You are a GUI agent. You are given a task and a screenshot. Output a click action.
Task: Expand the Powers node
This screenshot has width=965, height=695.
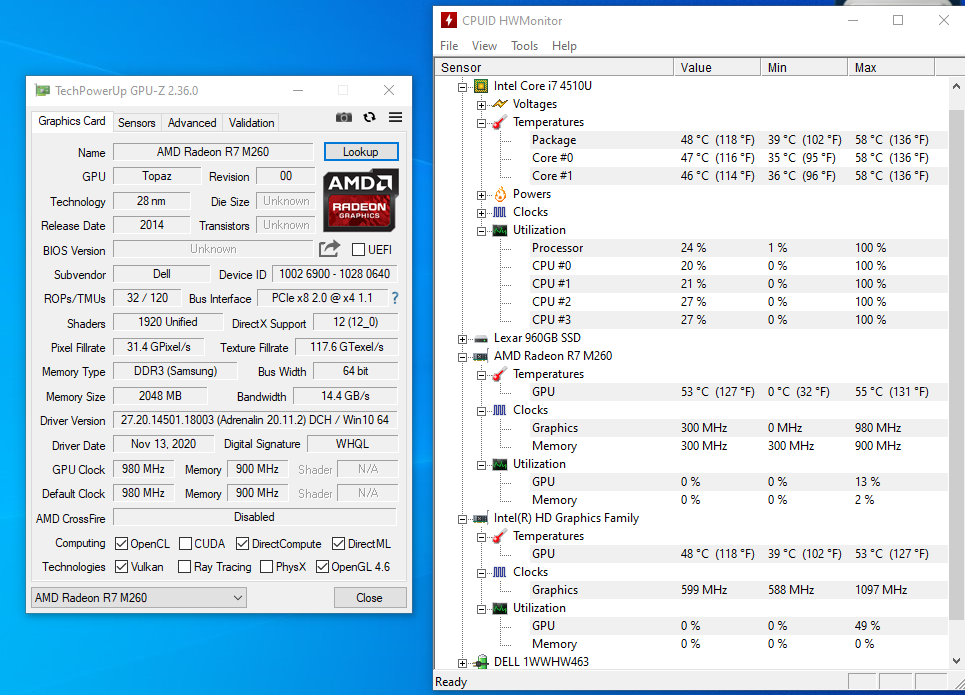tap(481, 195)
